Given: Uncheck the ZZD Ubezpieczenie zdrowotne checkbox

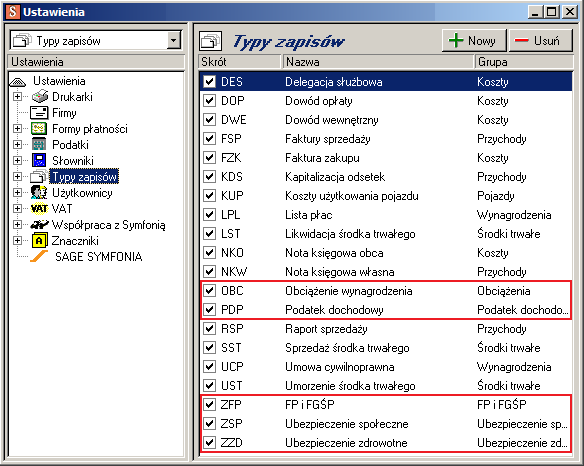Looking at the screenshot, I should (x=210, y=443).
